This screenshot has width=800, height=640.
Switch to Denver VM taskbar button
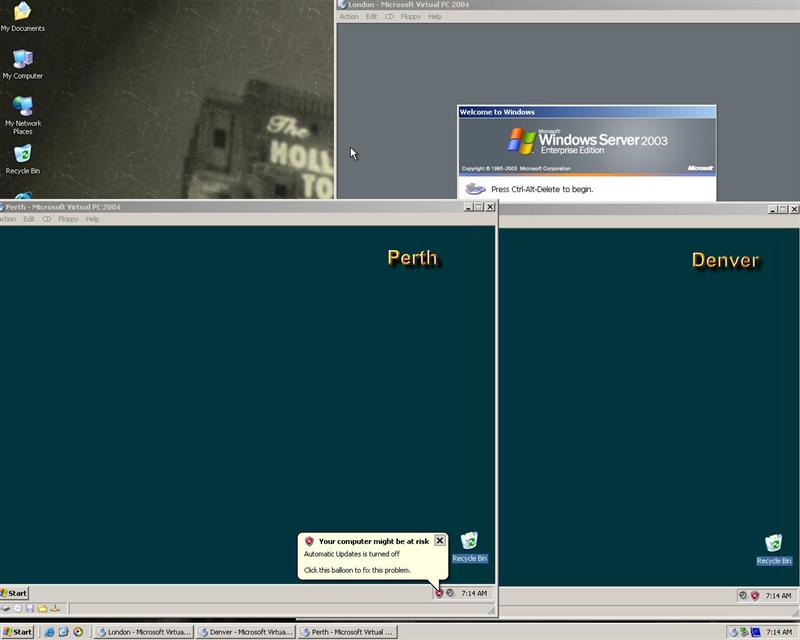coord(246,632)
